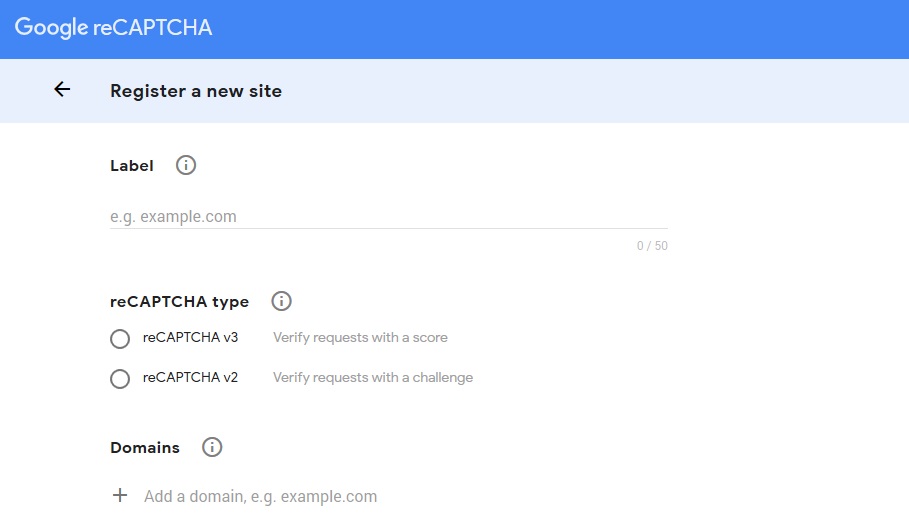Click the reCAPTCHA type section heading
This screenshot has height=522, width=909.
[179, 302]
